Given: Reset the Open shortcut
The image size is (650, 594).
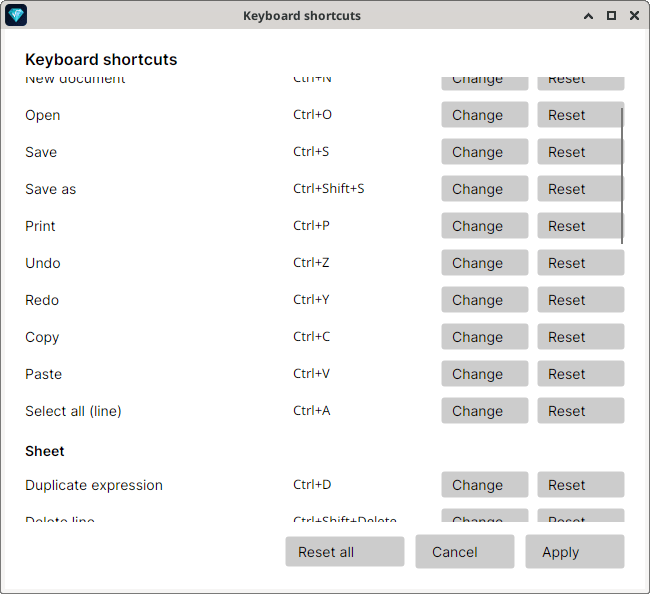Looking at the screenshot, I should pos(581,115).
